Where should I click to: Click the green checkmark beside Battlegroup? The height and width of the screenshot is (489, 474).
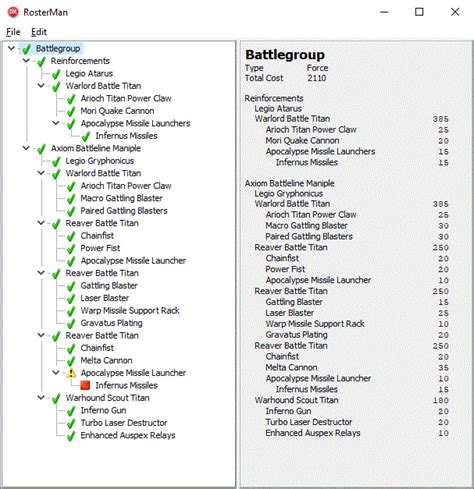[x=26, y=49]
